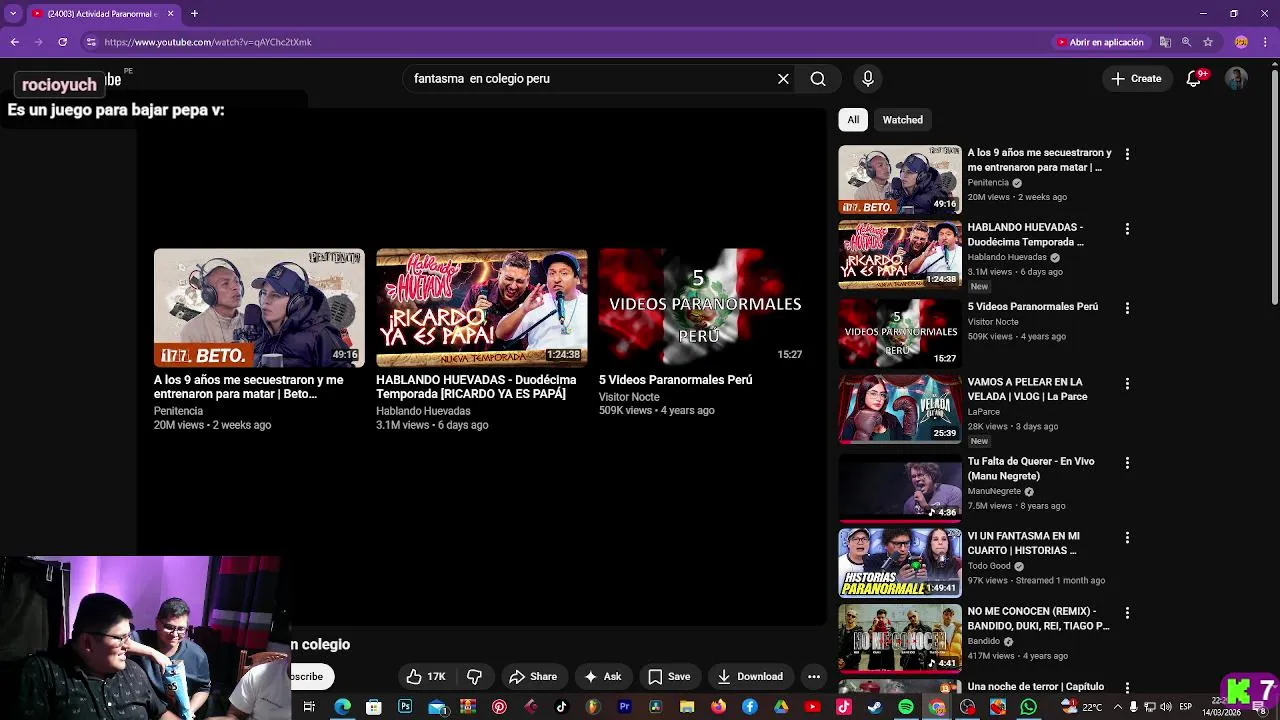This screenshot has width=1280, height=720.
Task: Open YouTube notifications bell
Action: (1194, 79)
